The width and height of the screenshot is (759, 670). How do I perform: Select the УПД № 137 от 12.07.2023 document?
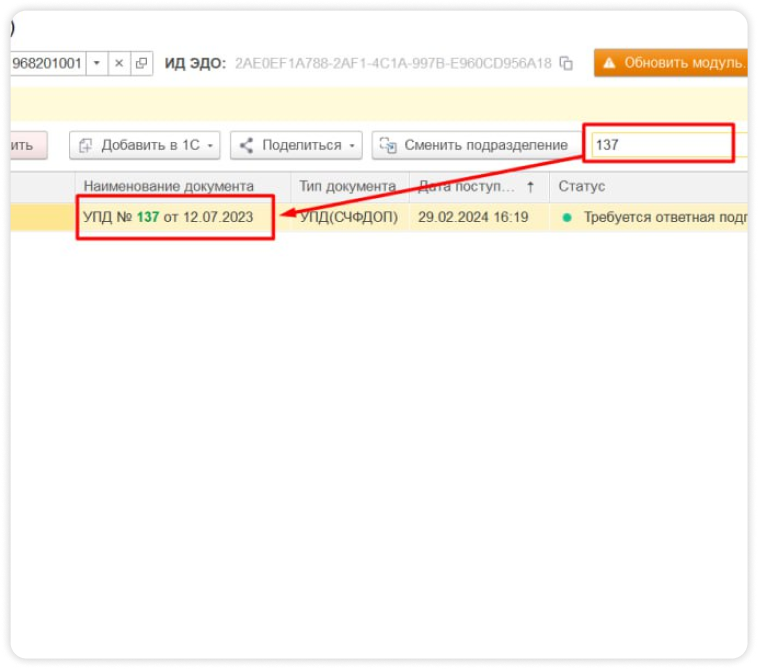pos(168,217)
